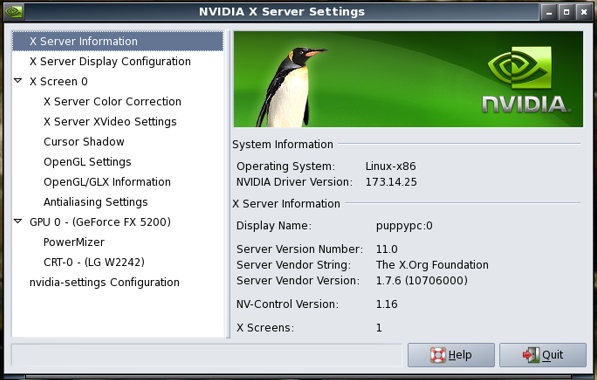This screenshot has width=597, height=380.
Task: Click the 'Display Name:' label
Action: point(274,226)
